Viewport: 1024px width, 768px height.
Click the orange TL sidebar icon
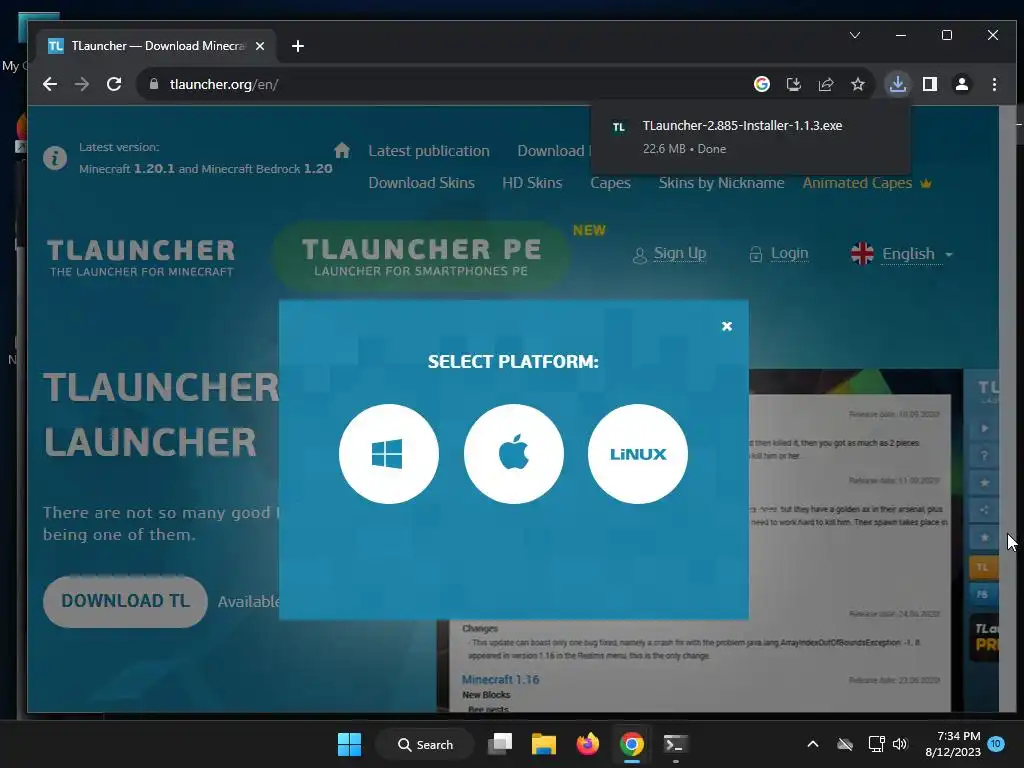tap(983, 567)
